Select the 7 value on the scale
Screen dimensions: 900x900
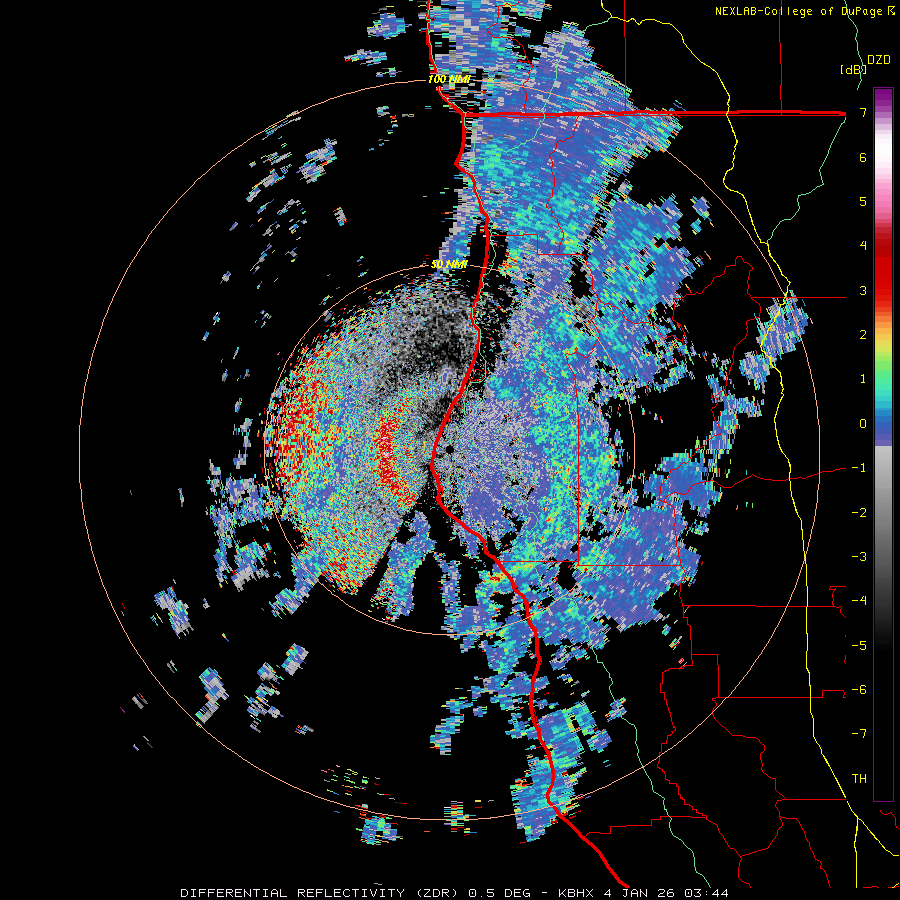click(863, 112)
